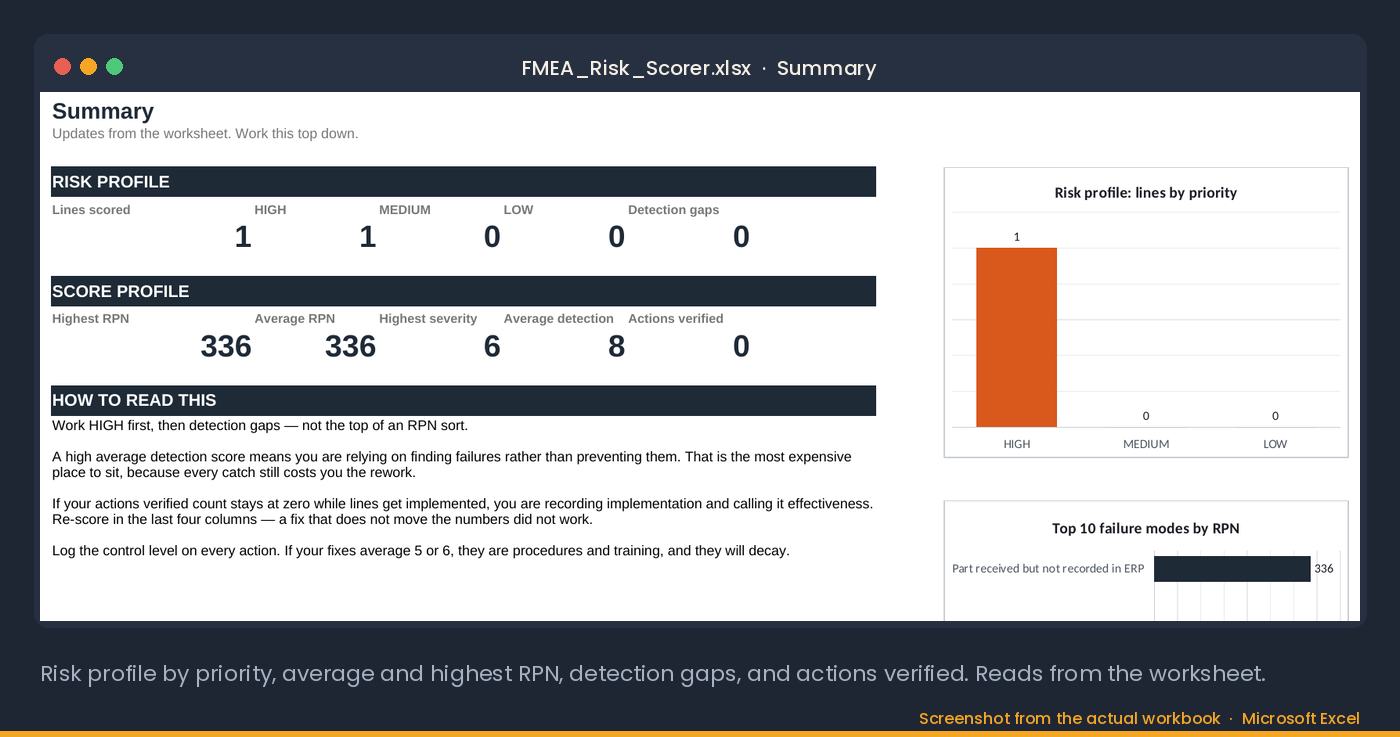Select the 'Log the control level' paragraph
Screen dimensions: 1400x737
[x=421, y=550]
